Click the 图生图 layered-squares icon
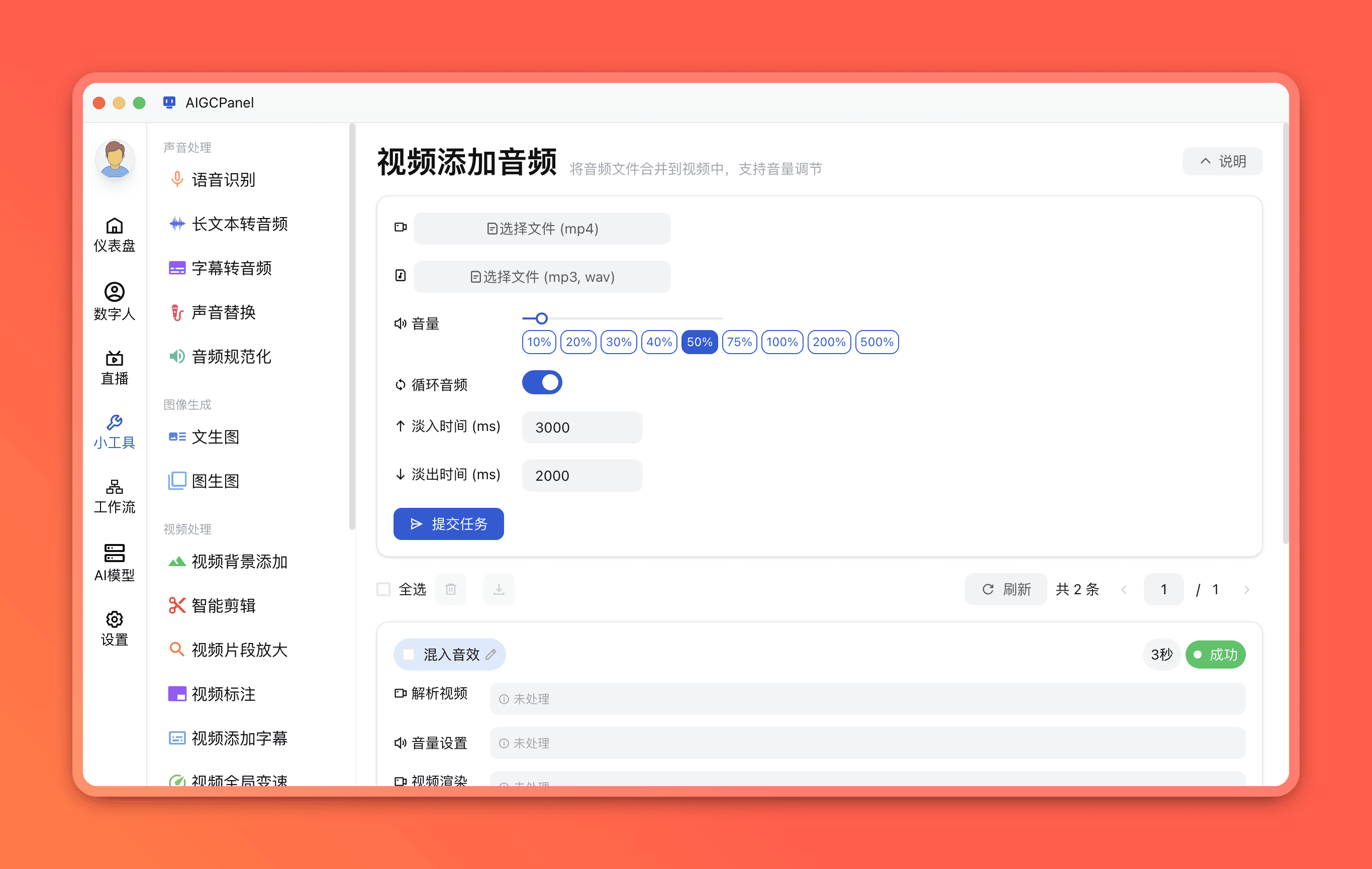Screen dimensions: 1372x869 pos(176,481)
